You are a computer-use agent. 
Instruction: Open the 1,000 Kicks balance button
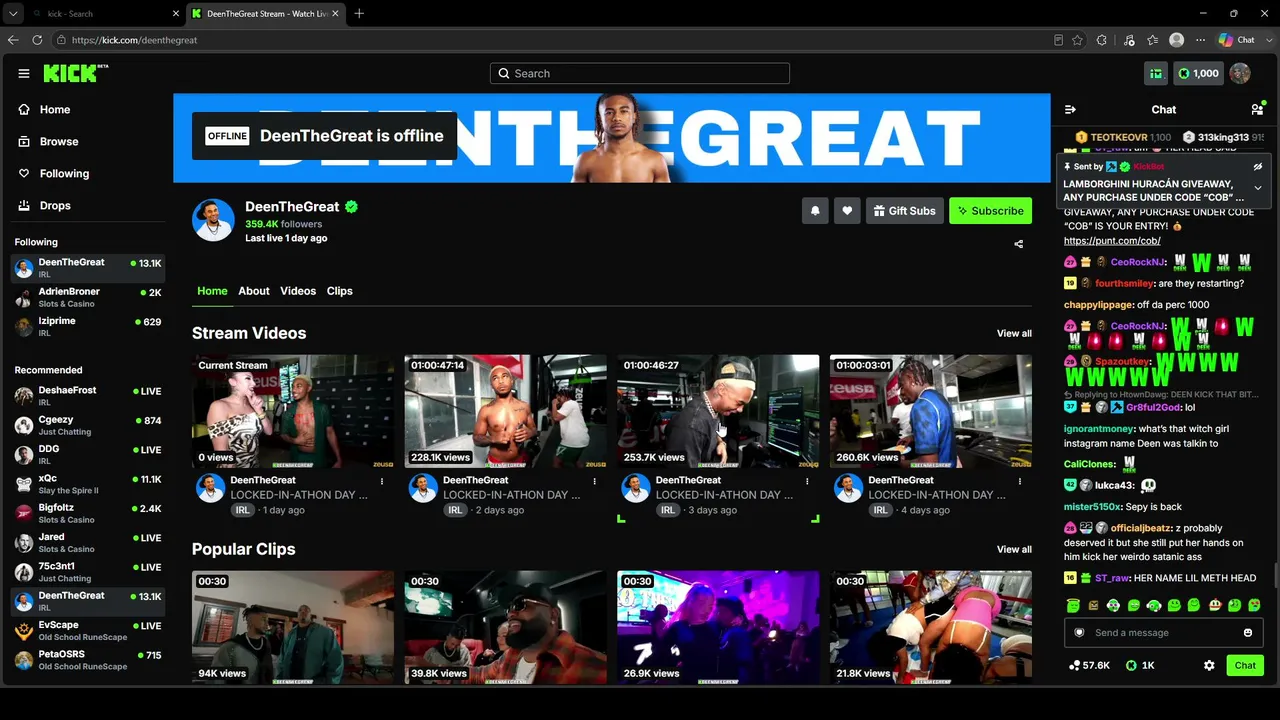coord(1198,73)
